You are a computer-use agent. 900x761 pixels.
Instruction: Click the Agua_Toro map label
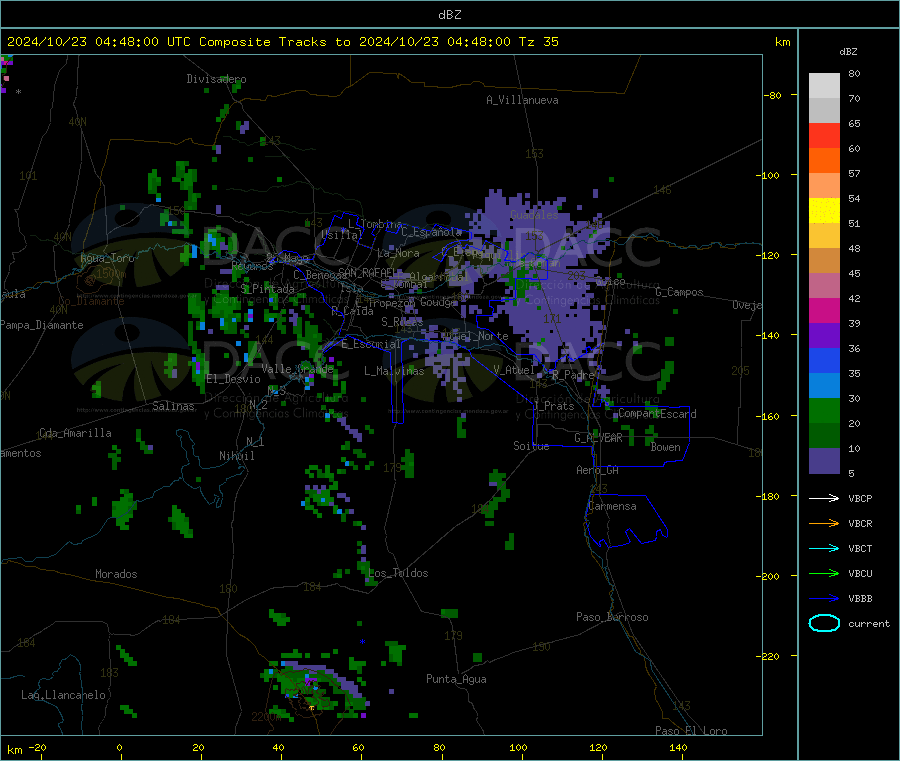click(107, 258)
